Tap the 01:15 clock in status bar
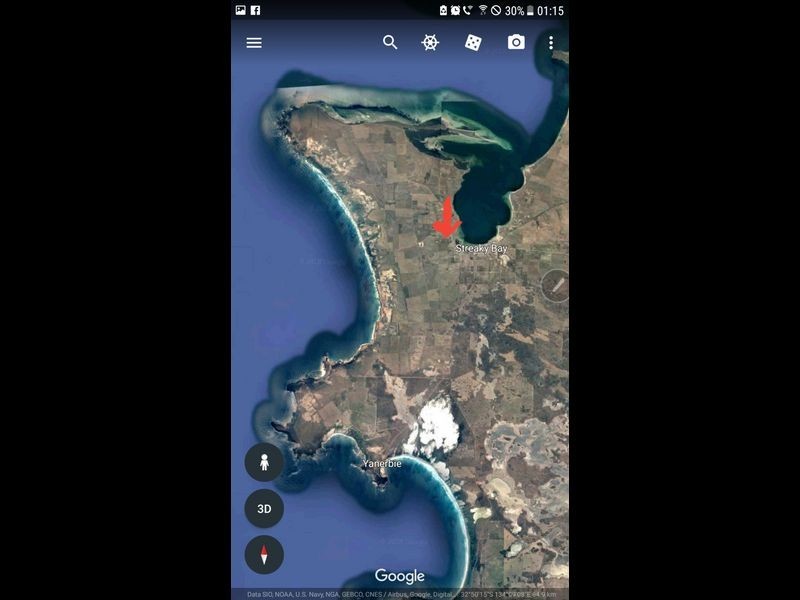This screenshot has width=800, height=600. (550, 11)
